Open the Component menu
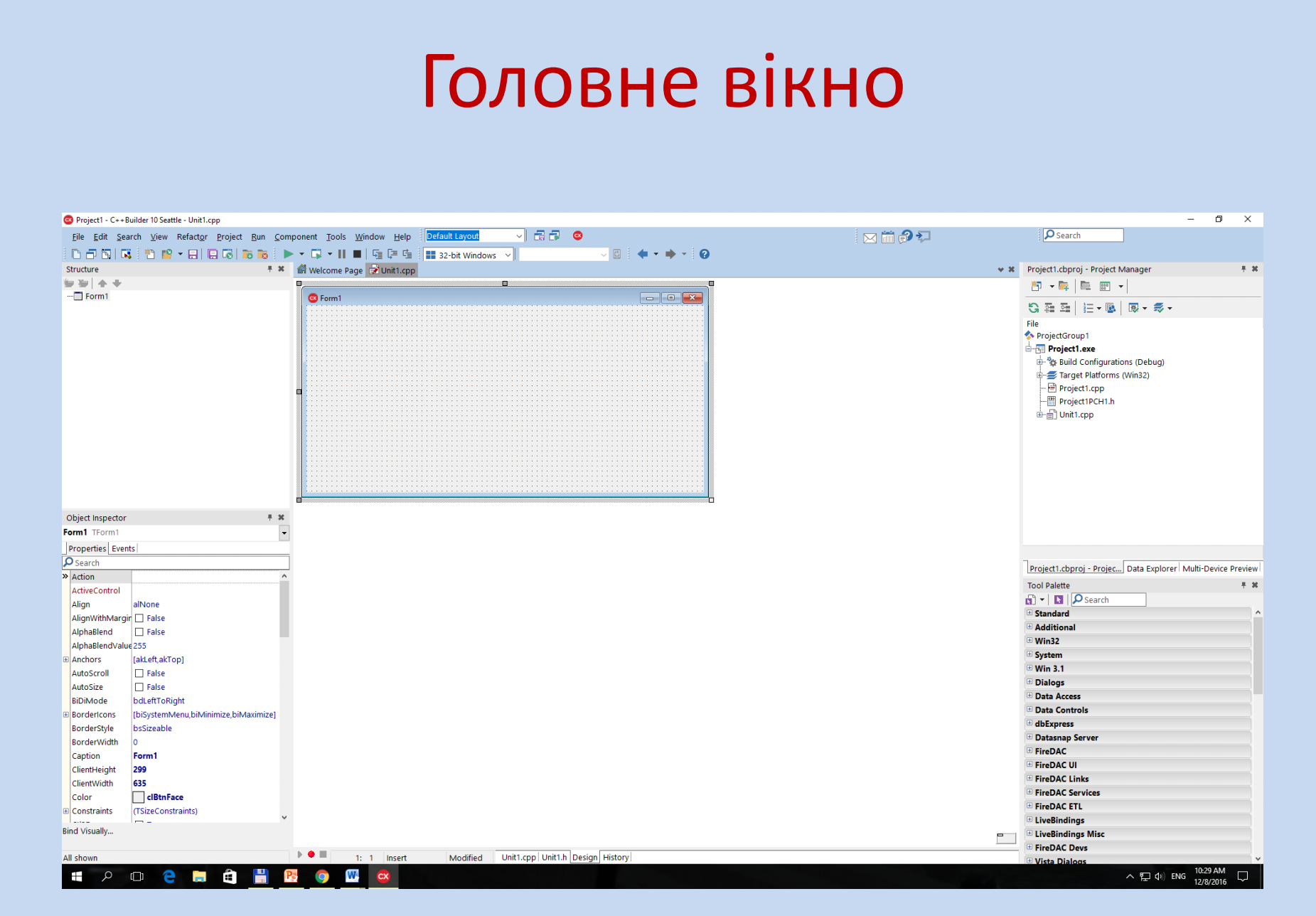 point(295,237)
